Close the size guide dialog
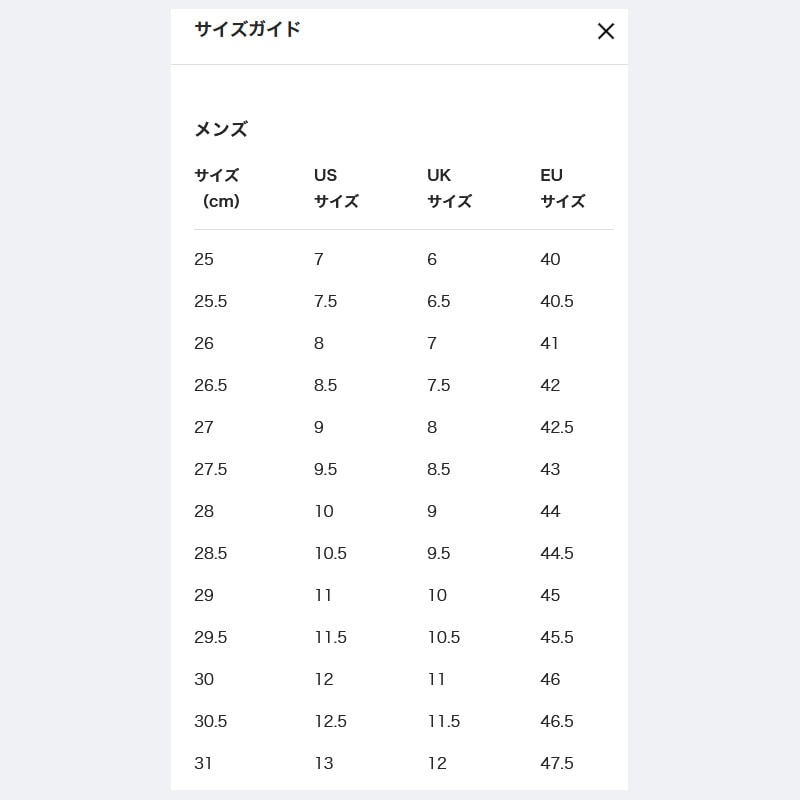This screenshot has height=800, width=800. pos(605,31)
